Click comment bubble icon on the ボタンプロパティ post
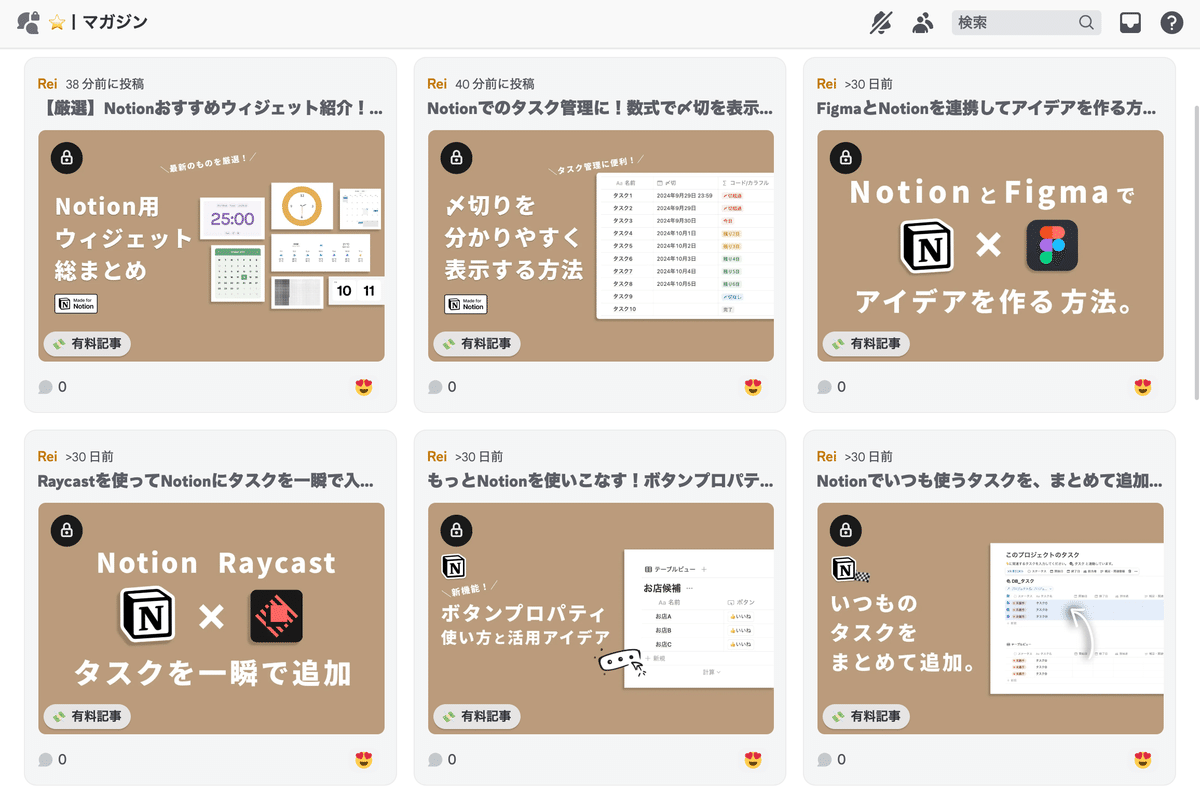 pos(435,760)
